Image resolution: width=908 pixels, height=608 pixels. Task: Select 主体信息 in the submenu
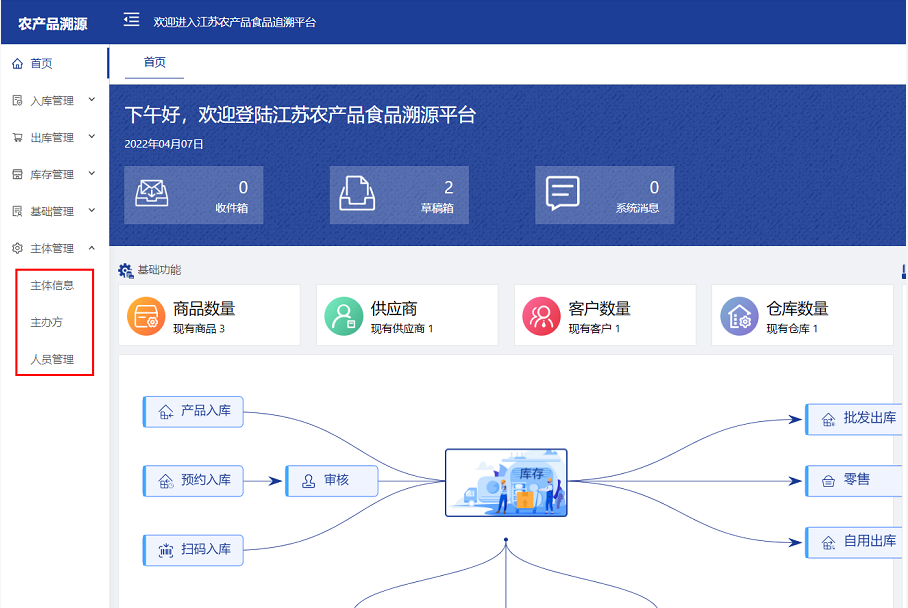pos(52,286)
